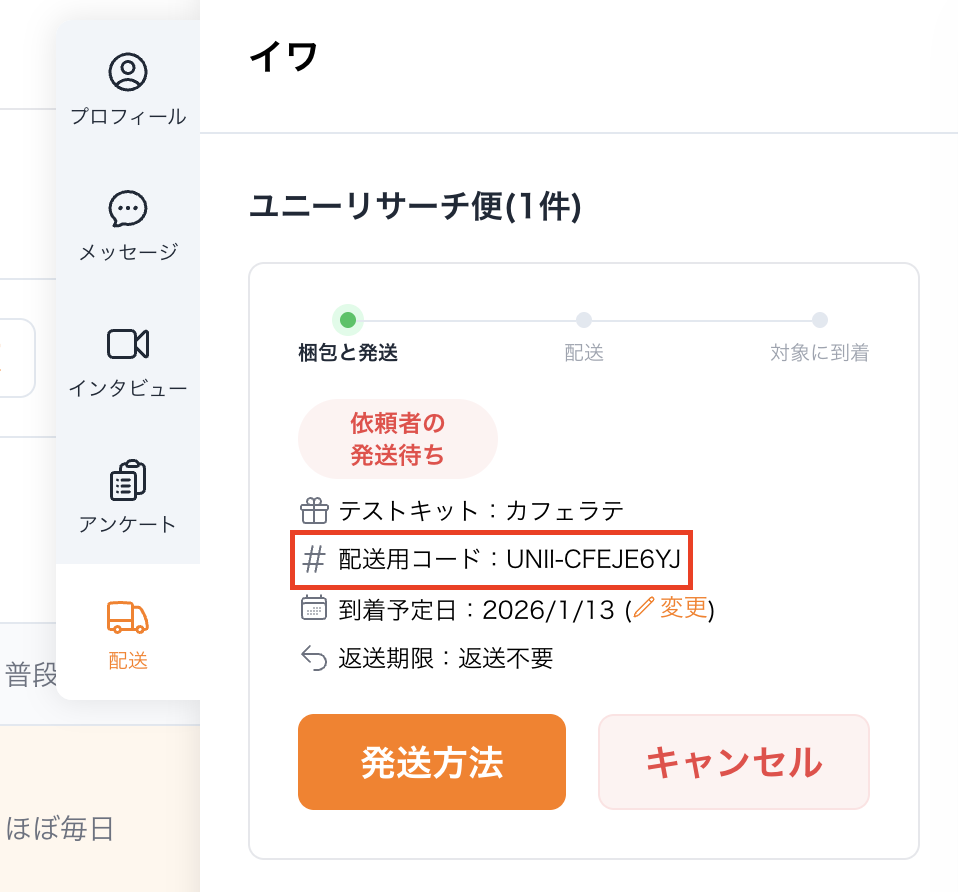Click the gift icon beside テストキット

coord(314,511)
